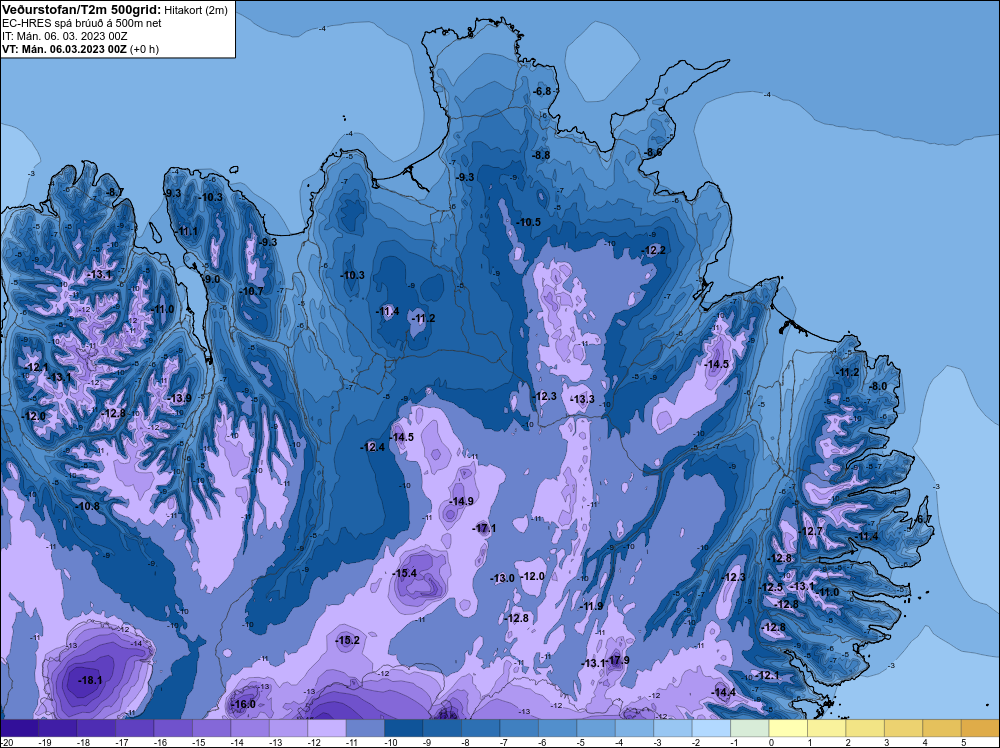
Task: Click the -14.4 temperature label
Action: 724,693
